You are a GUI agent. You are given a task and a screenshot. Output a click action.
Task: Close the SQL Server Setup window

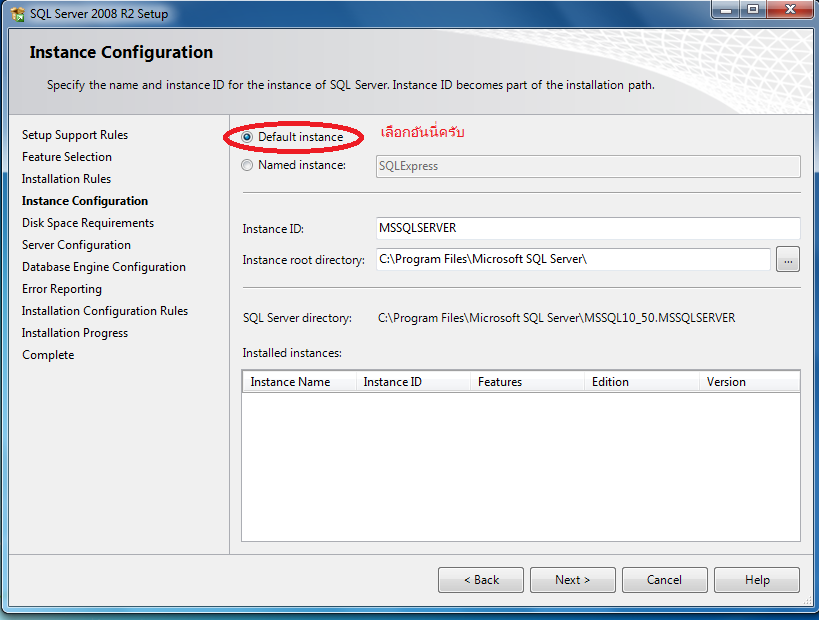click(790, 9)
